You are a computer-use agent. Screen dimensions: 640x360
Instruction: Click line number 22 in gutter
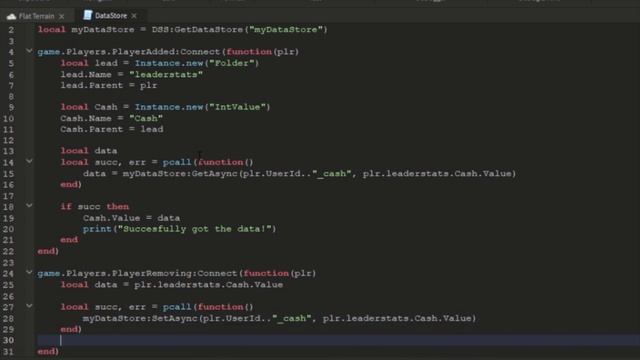pyautogui.click(x=8, y=251)
